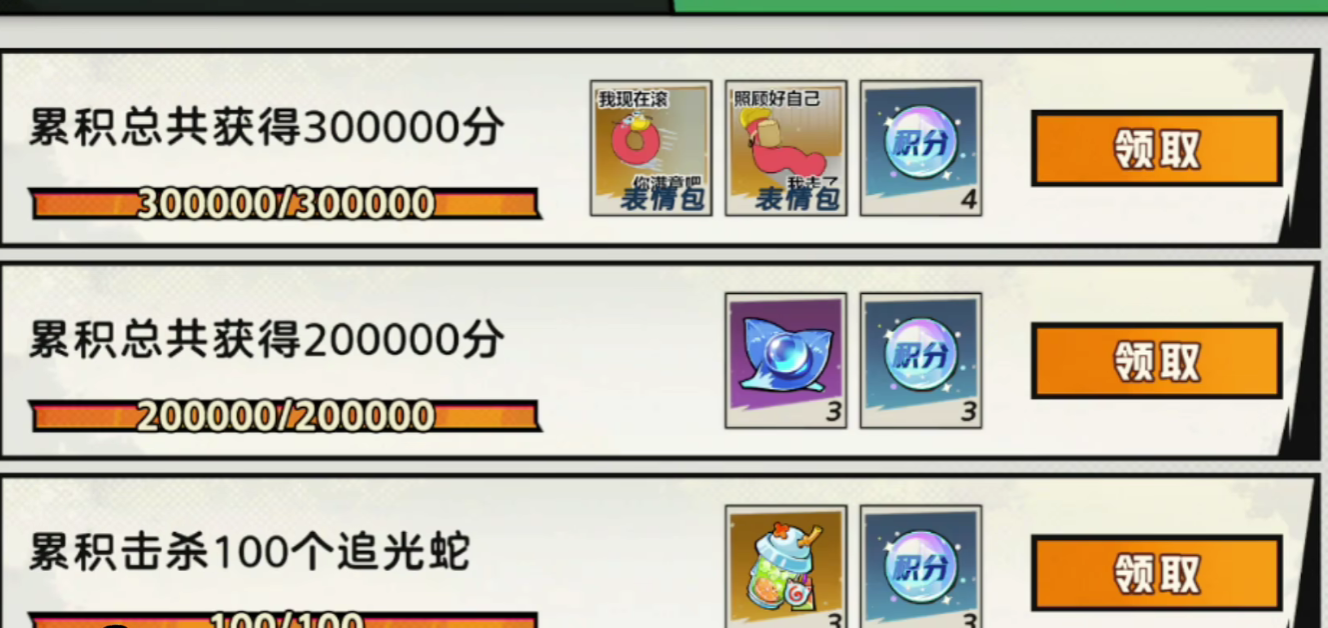Select the 累积总共获得300000分 task title
Image resolution: width=1328 pixels, height=628 pixels.
click(x=266, y=128)
